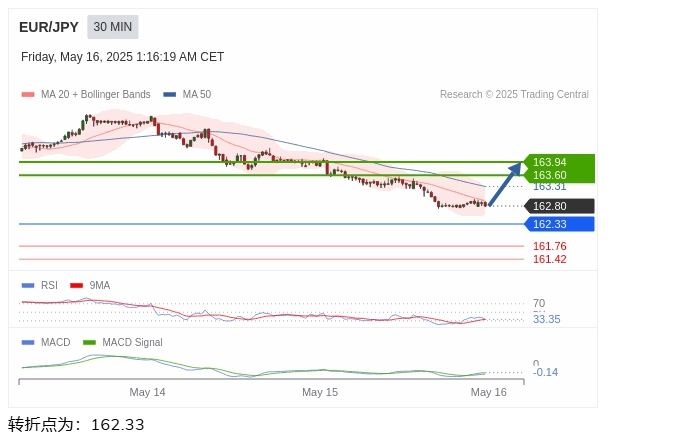Click the 162.80 current price tag

[x=559, y=206]
